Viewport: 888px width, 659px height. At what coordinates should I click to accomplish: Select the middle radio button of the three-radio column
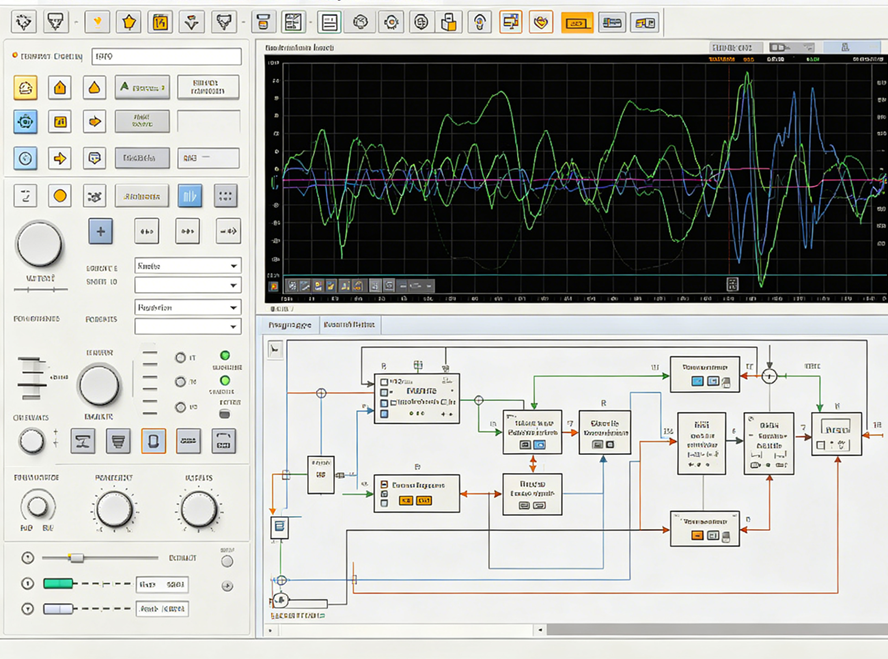click(x=181, y=382)
